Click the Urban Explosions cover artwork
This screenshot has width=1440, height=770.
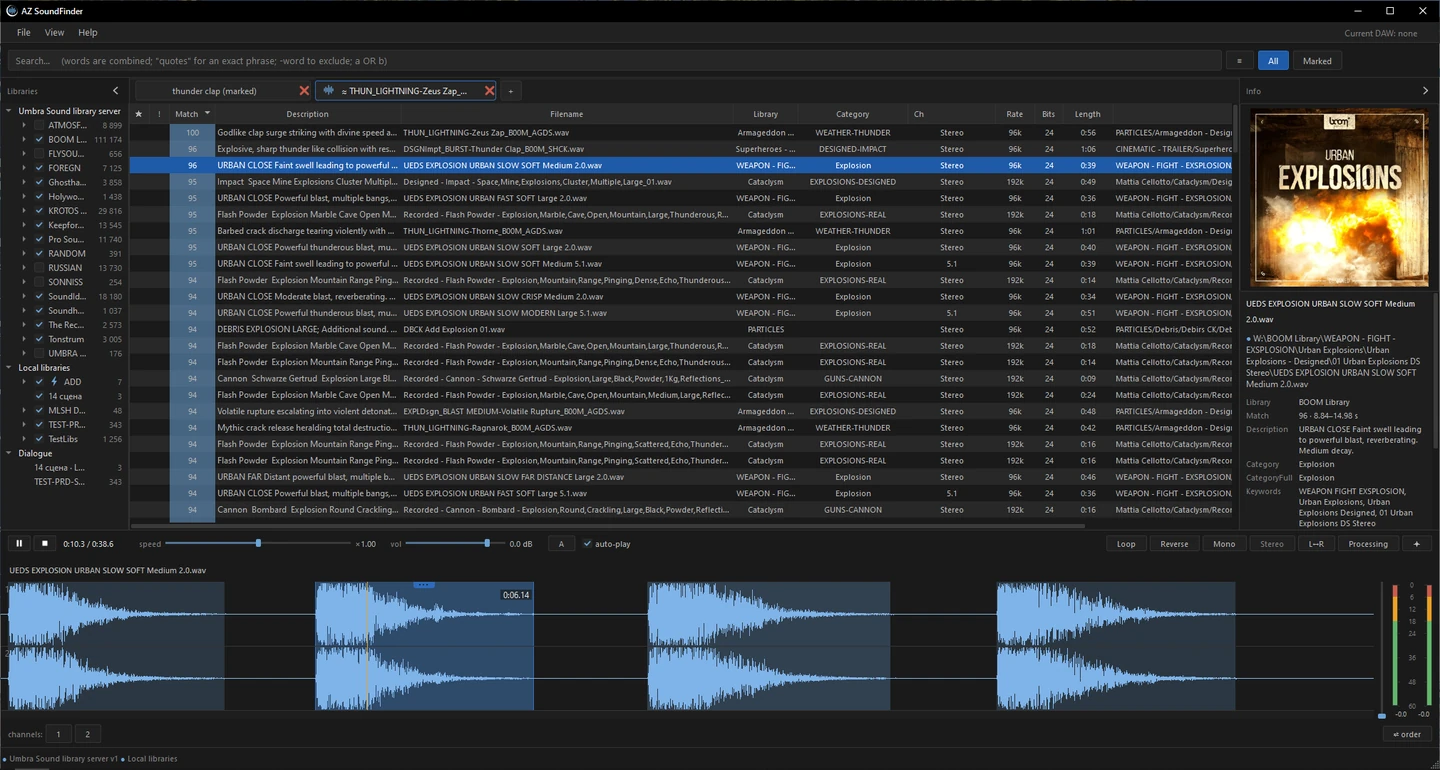pyautogui.click(x=1339, y=198)
